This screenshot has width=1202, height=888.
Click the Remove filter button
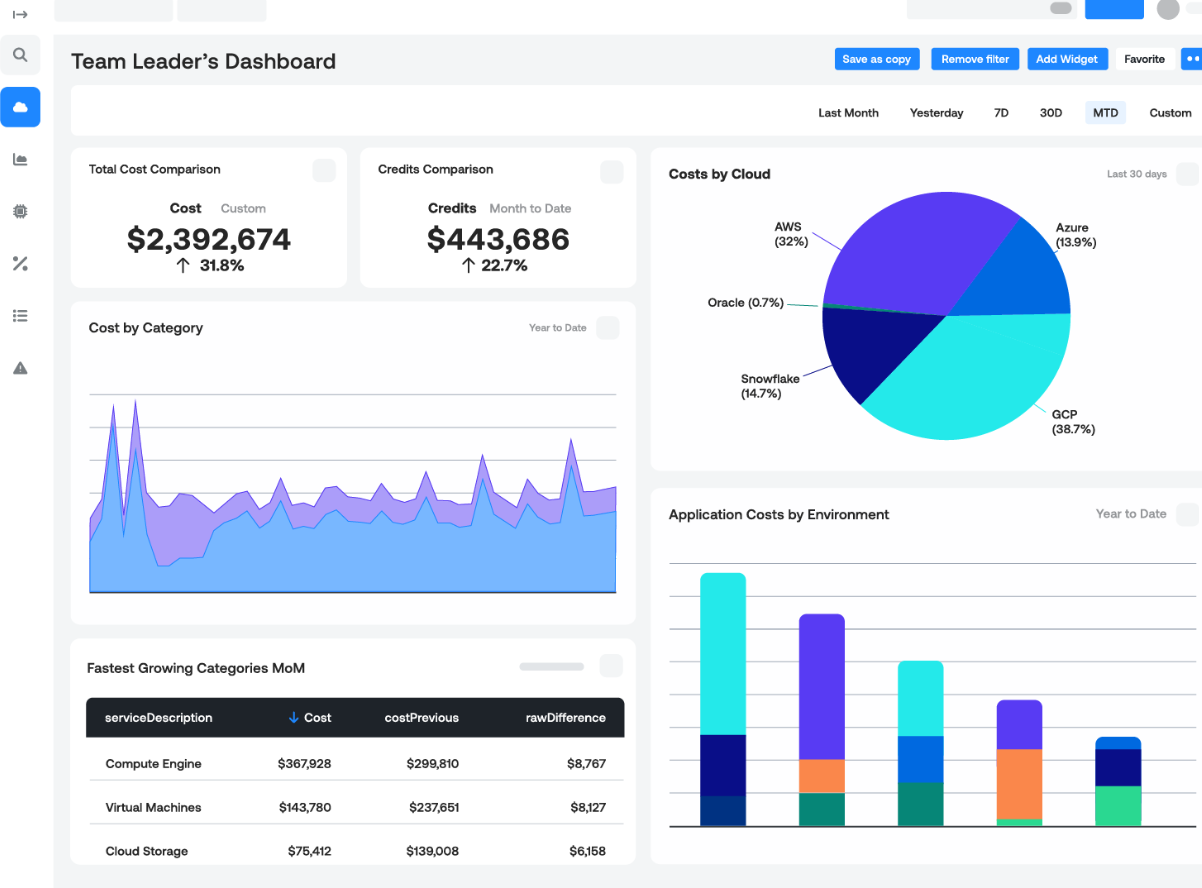(974, 59)
